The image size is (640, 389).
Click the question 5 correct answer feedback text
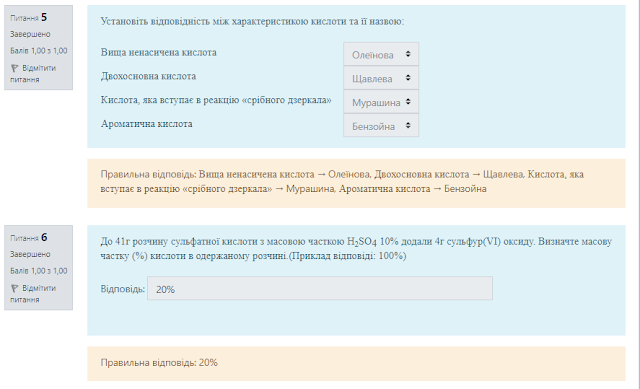coord(342,181)
